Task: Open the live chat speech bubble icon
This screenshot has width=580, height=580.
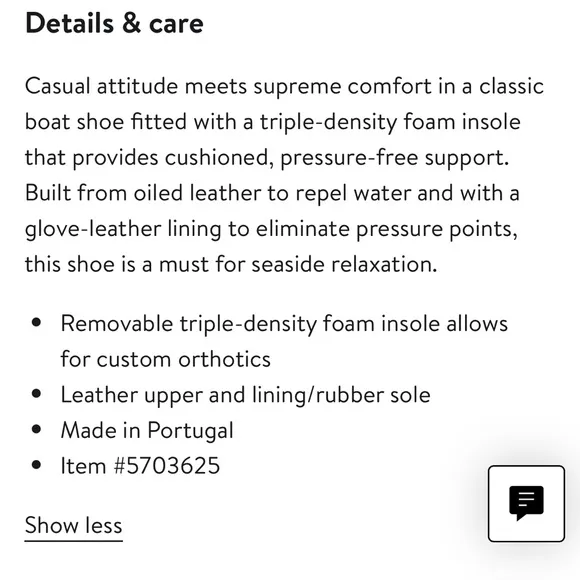Action: coord(526,503)
